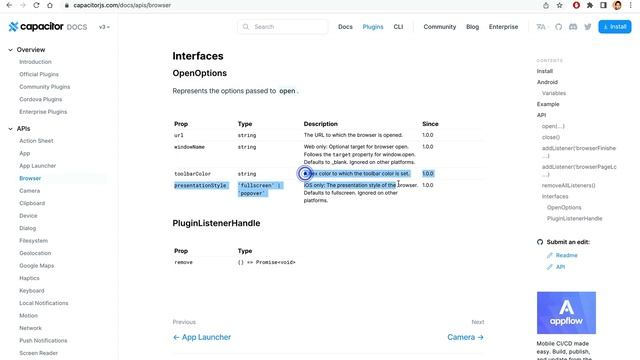Viewport: 640px width, 360px height.
Task: Open Introduction in the sidebar
Action: (35, 62)
